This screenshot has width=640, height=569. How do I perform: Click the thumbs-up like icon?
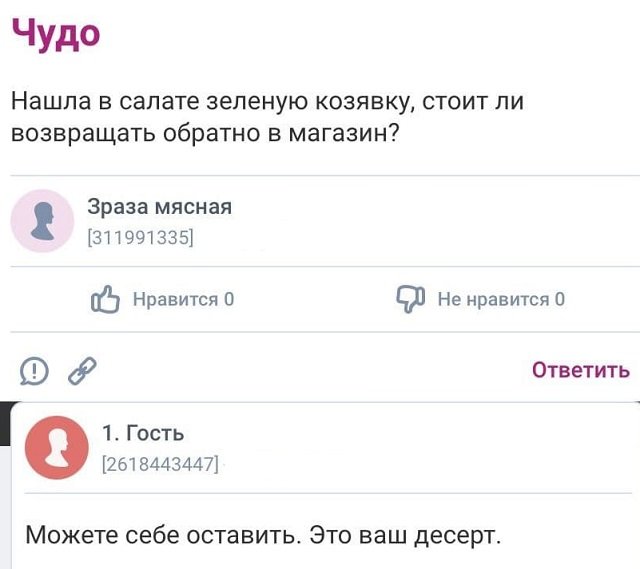[x=104, y=299]
